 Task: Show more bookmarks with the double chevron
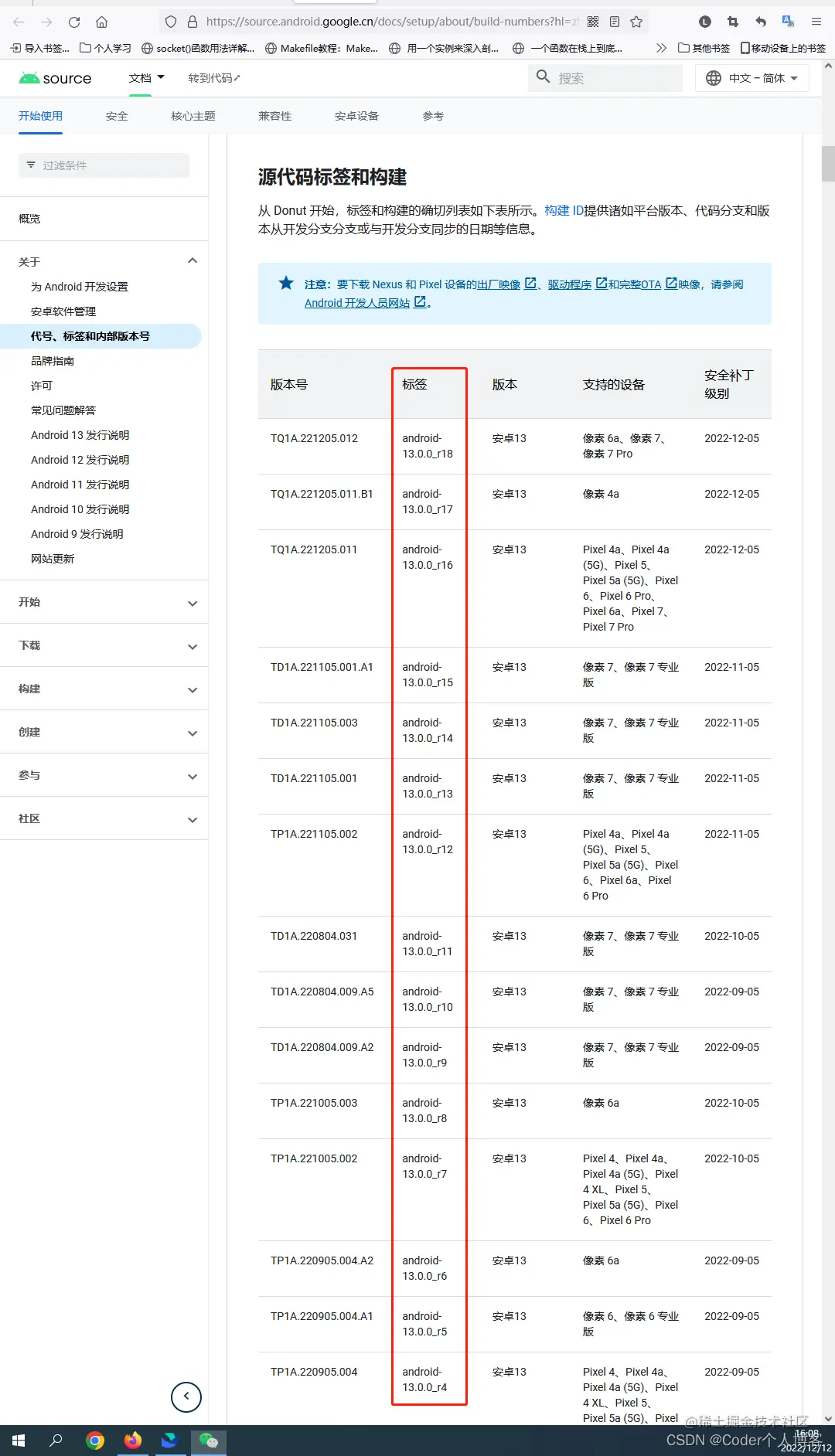coord(661,48)
